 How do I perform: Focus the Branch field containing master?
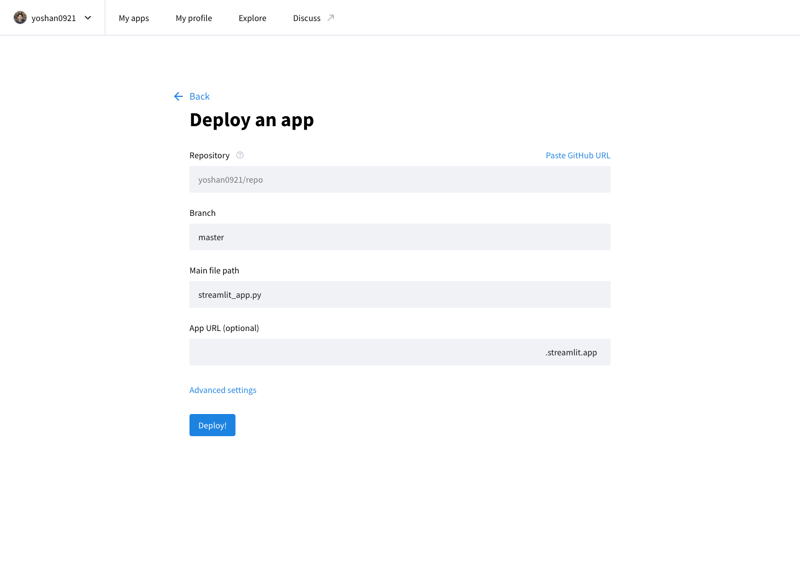pyautogui.click(x=399, y=237)
